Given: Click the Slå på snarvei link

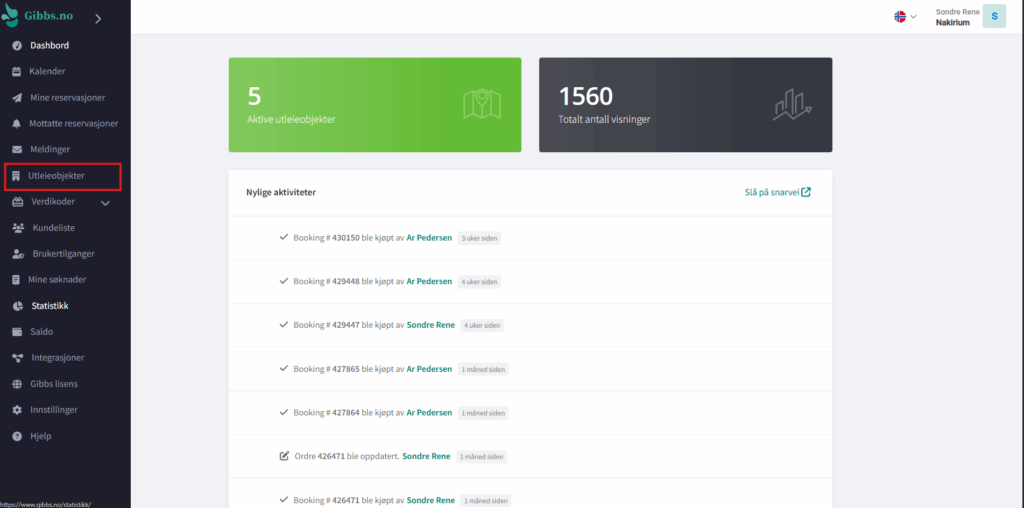Looking at the screenshot, I should point(777,192).
